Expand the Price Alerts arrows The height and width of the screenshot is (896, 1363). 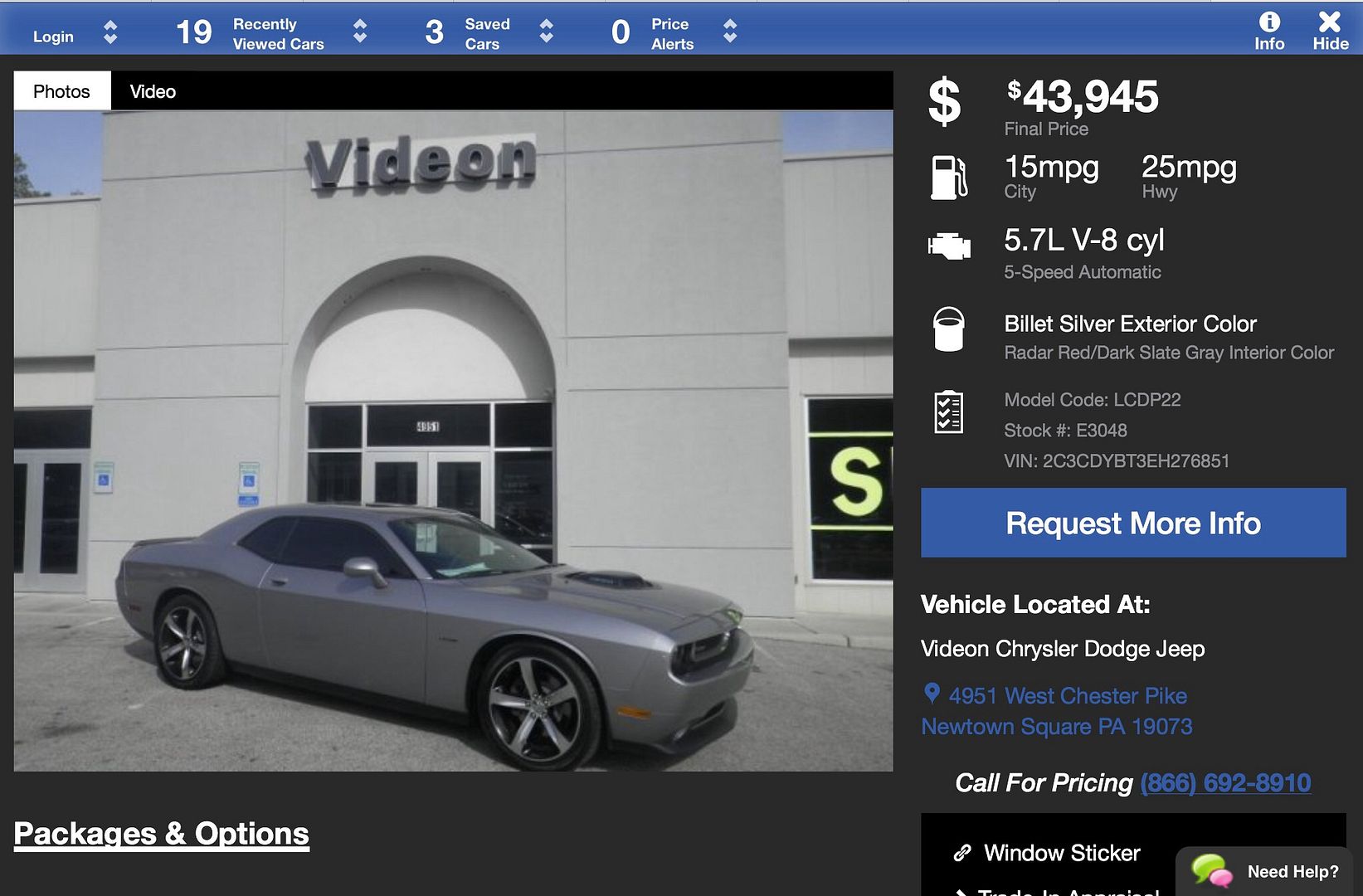point(730,32)
